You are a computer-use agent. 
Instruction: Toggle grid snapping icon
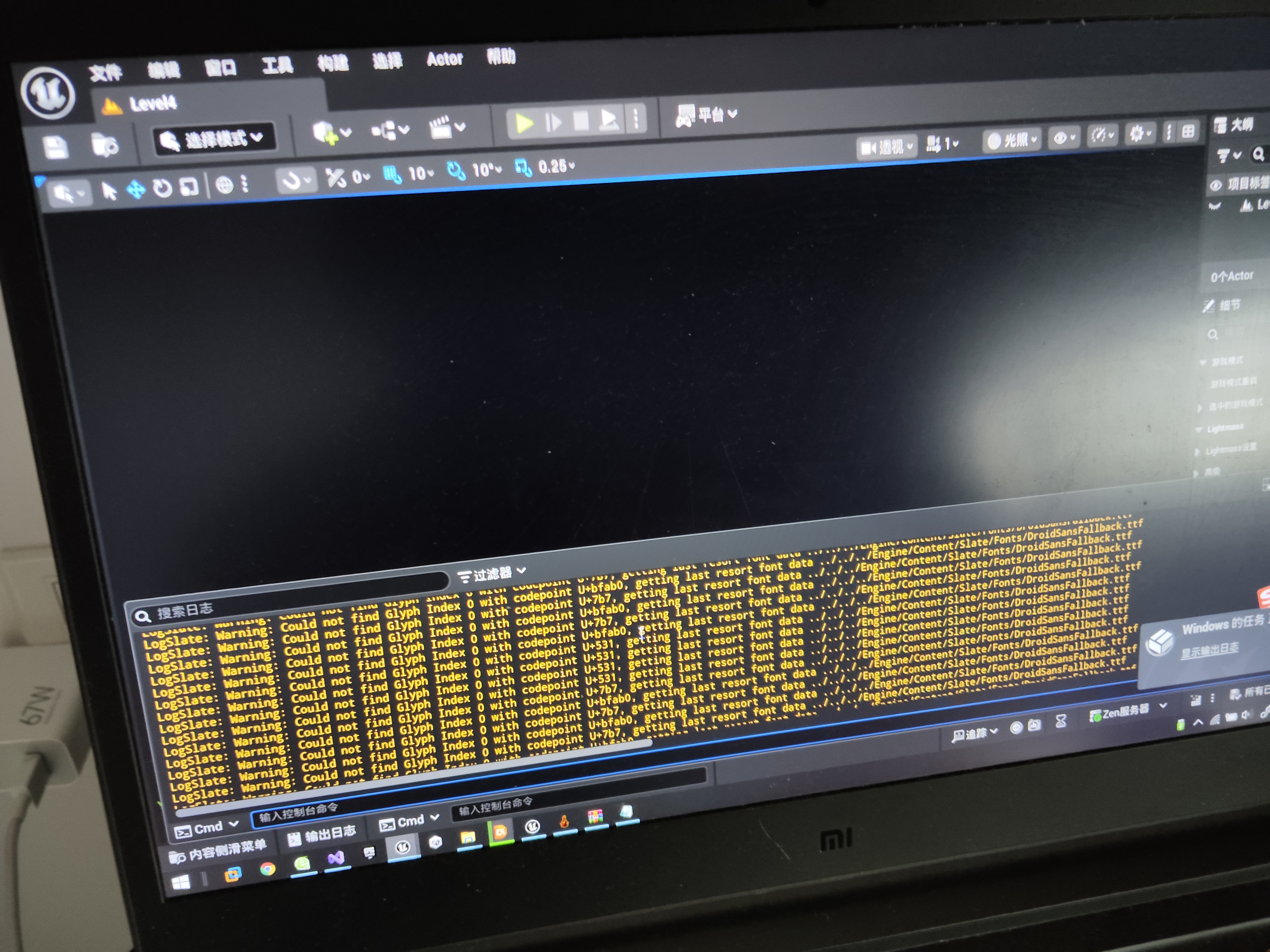coord(392,174)
